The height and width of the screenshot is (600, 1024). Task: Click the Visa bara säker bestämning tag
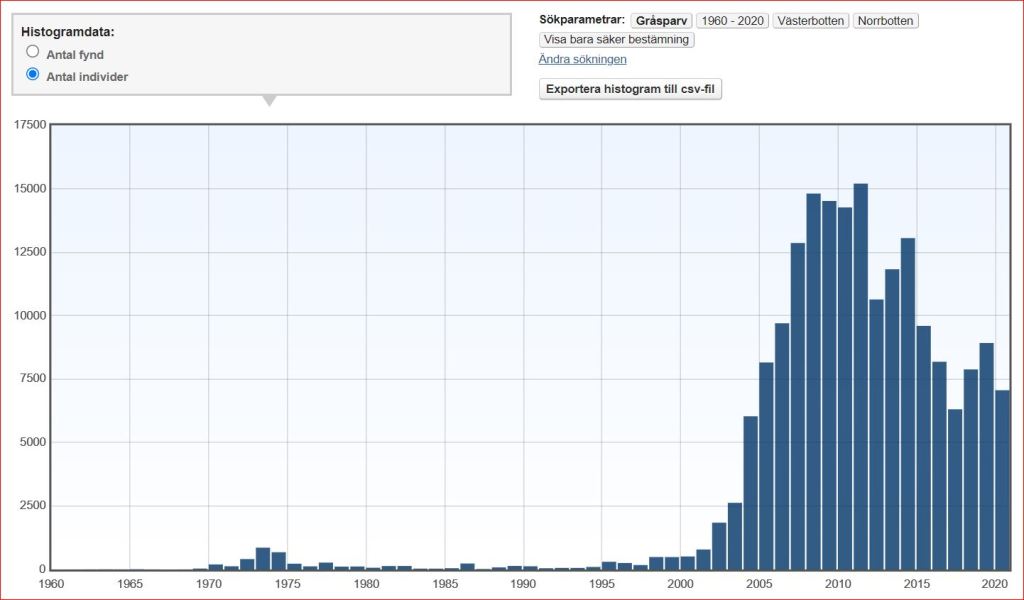pyautogui.click(x=616, y=40)
